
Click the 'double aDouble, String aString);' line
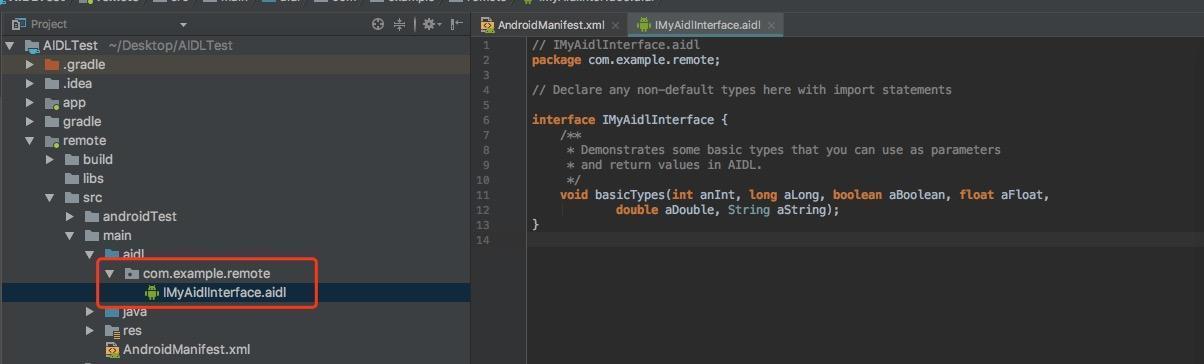point(727,210)
